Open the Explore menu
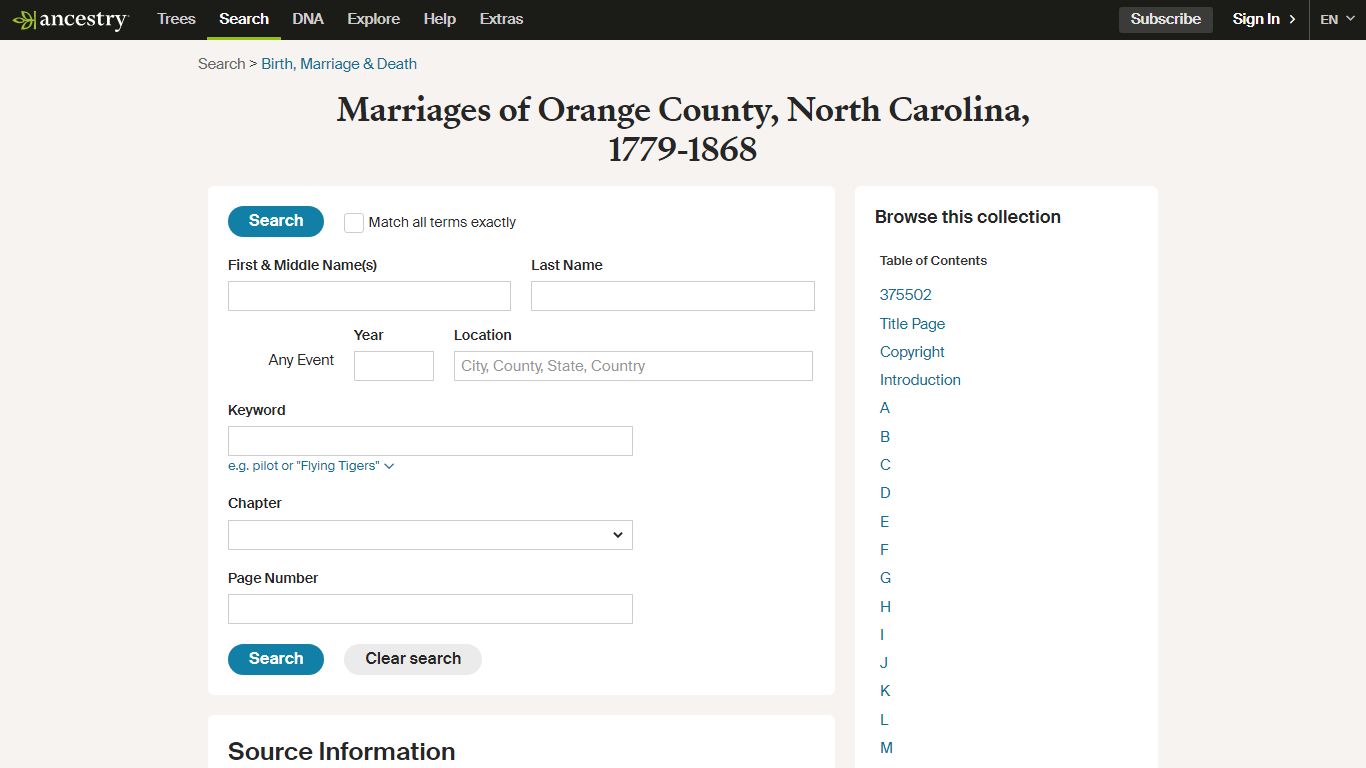 [373, 19]
